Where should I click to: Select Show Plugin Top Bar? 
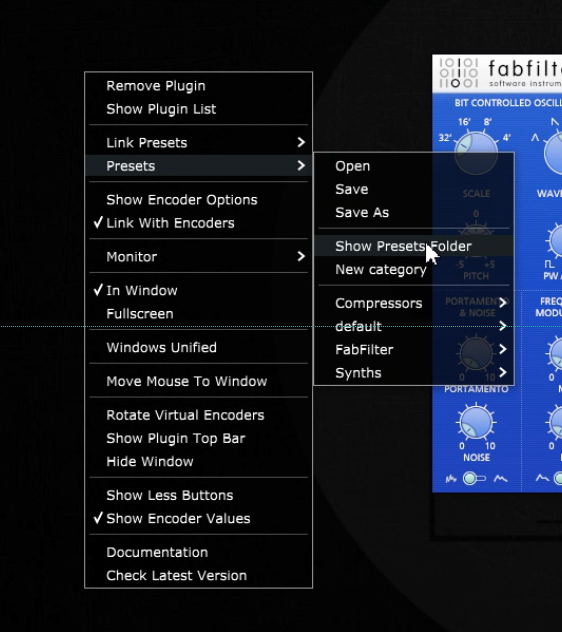coord(198,438)
